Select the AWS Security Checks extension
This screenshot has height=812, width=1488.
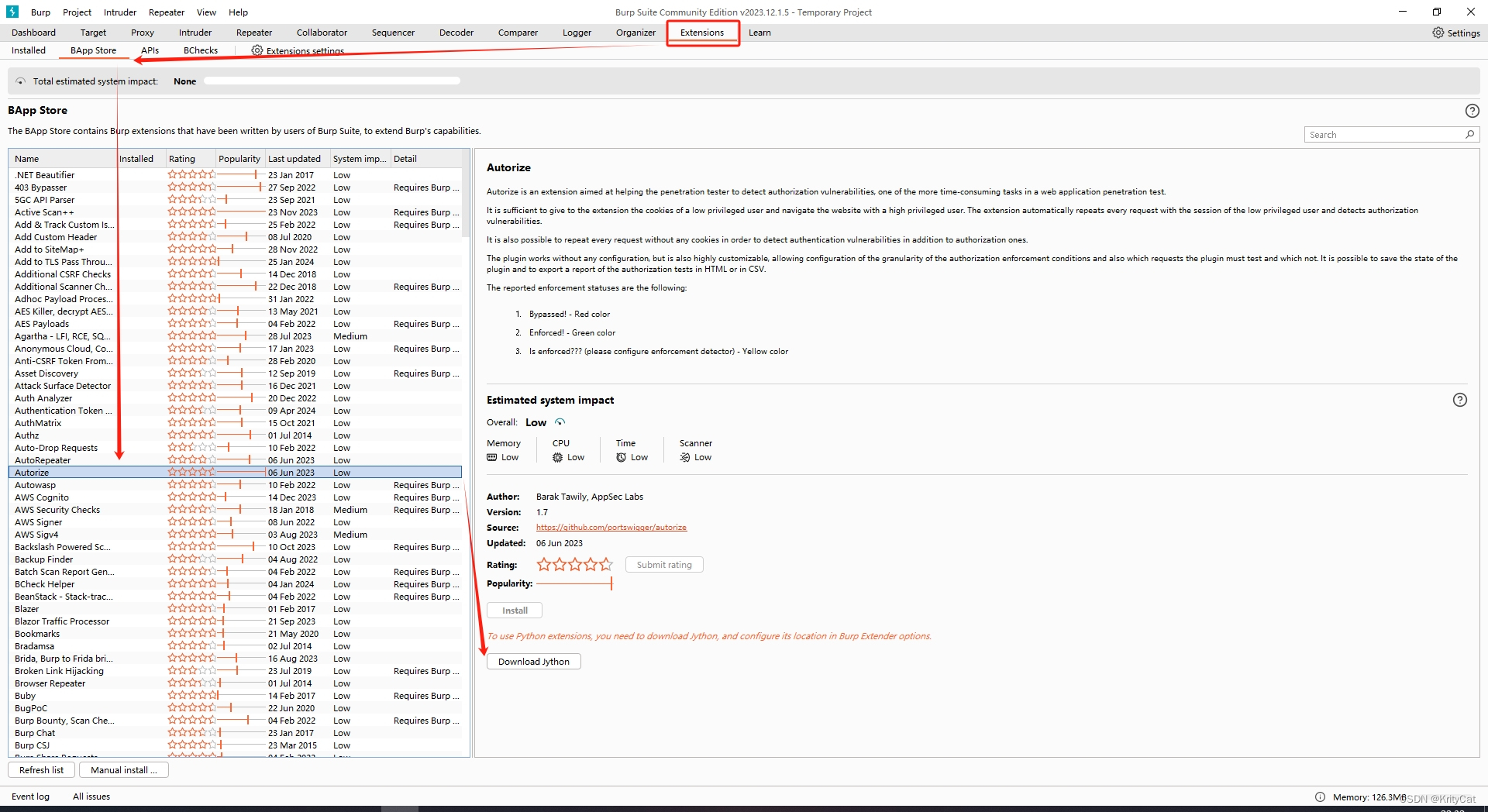point(235,510)
